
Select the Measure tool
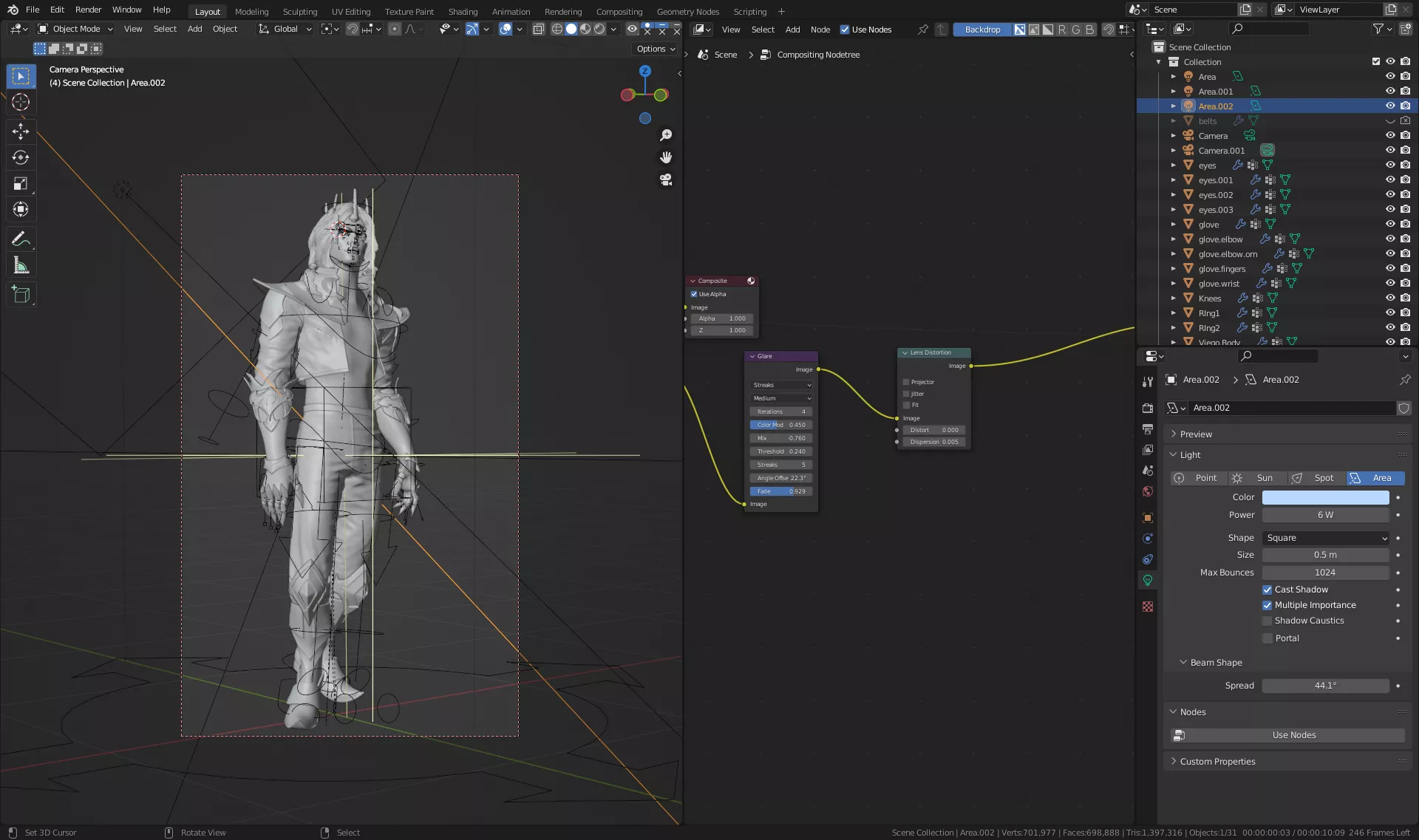(21, 266)
